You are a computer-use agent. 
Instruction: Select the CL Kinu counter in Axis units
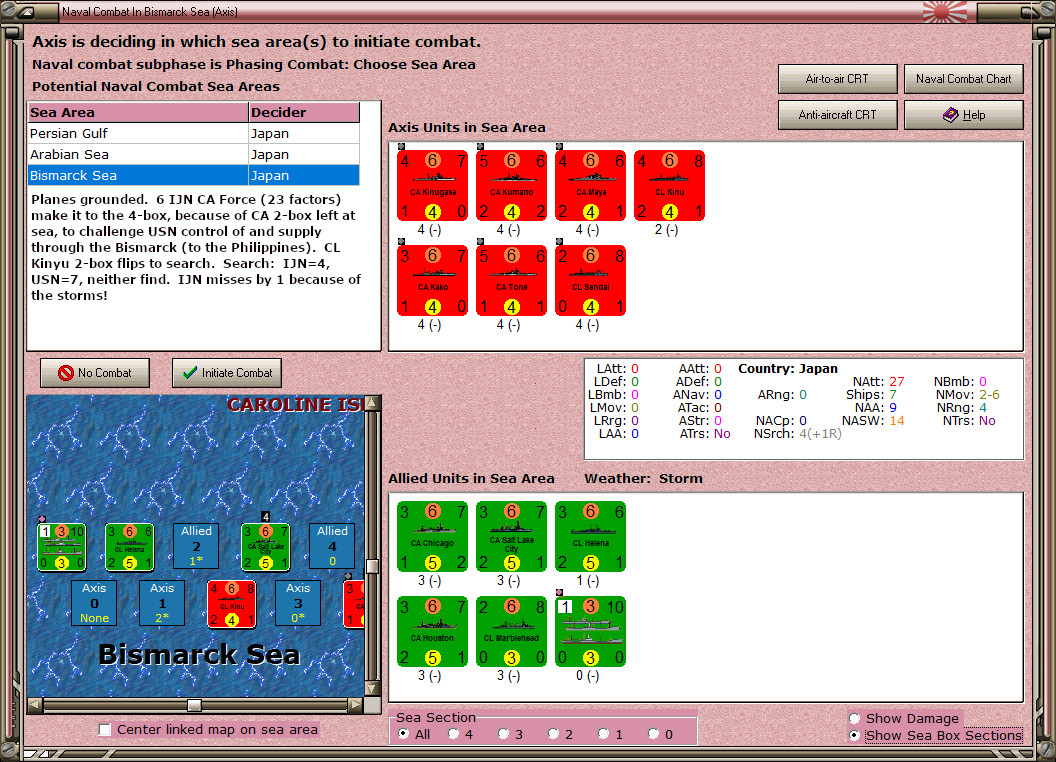coord(669,185)
